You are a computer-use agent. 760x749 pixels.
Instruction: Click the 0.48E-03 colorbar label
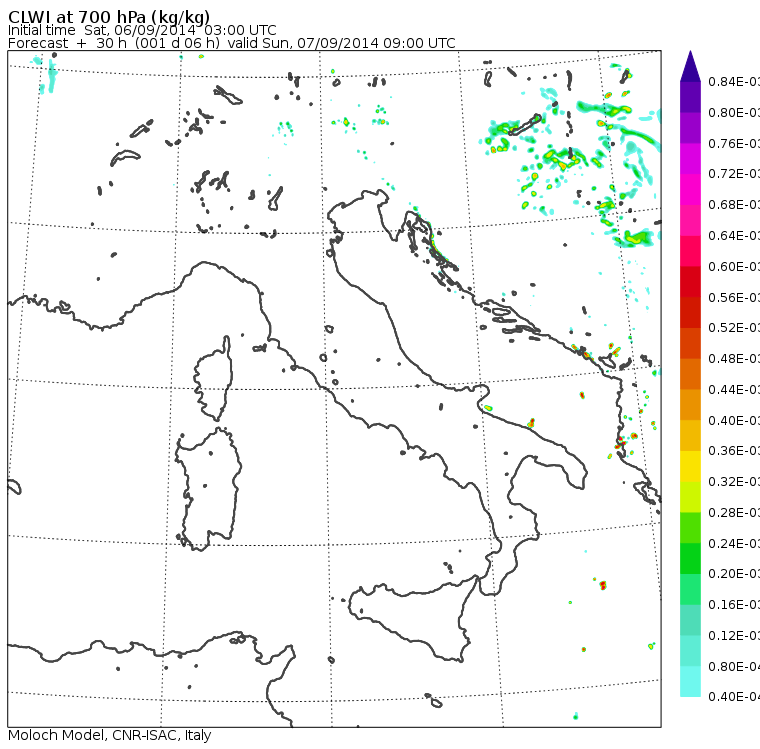point(734,359)
